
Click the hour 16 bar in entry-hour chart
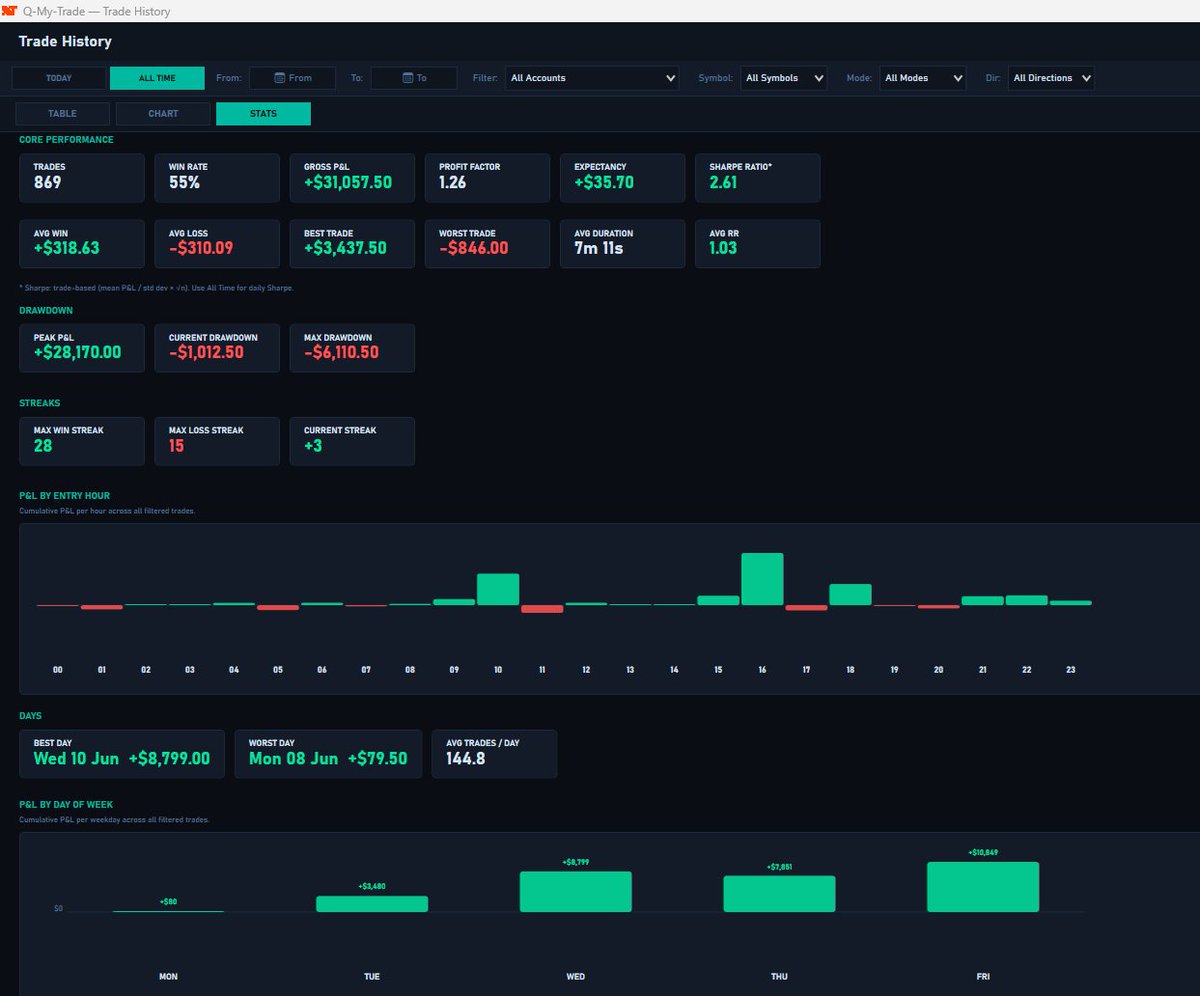(762, 578)
